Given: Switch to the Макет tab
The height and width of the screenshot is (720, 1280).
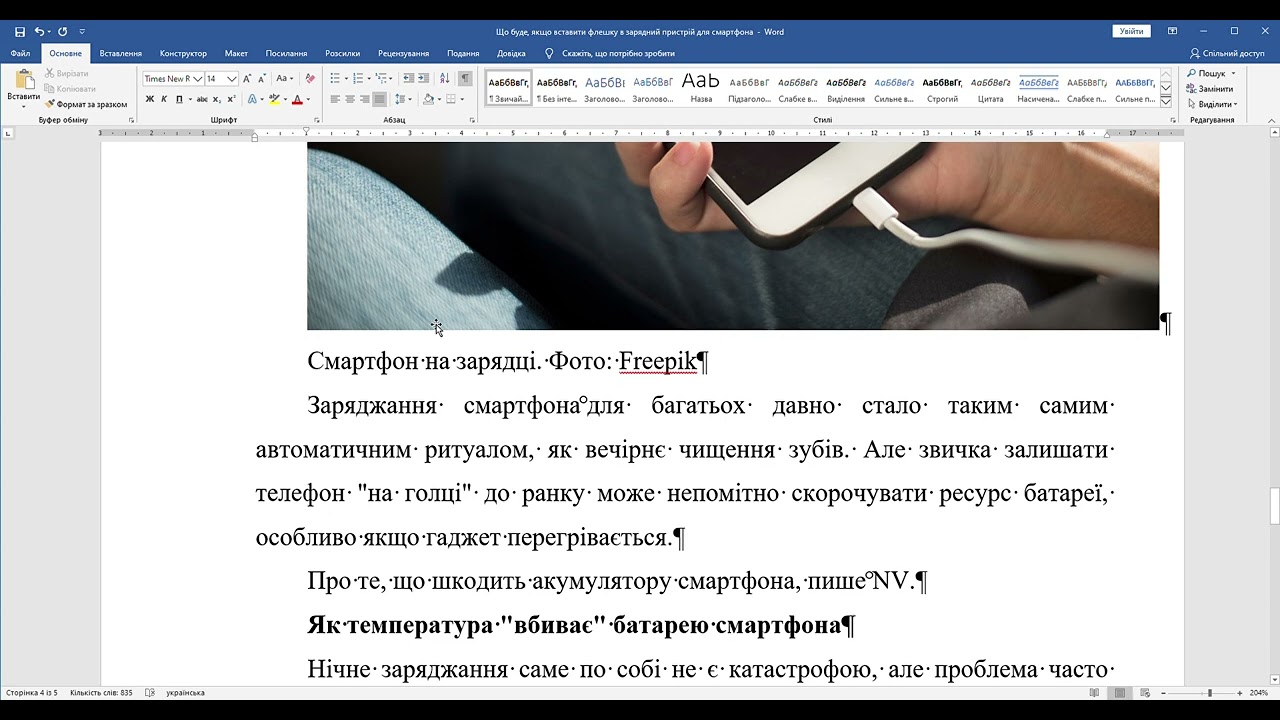Looking at the screenshot, I should click(236, 53).
